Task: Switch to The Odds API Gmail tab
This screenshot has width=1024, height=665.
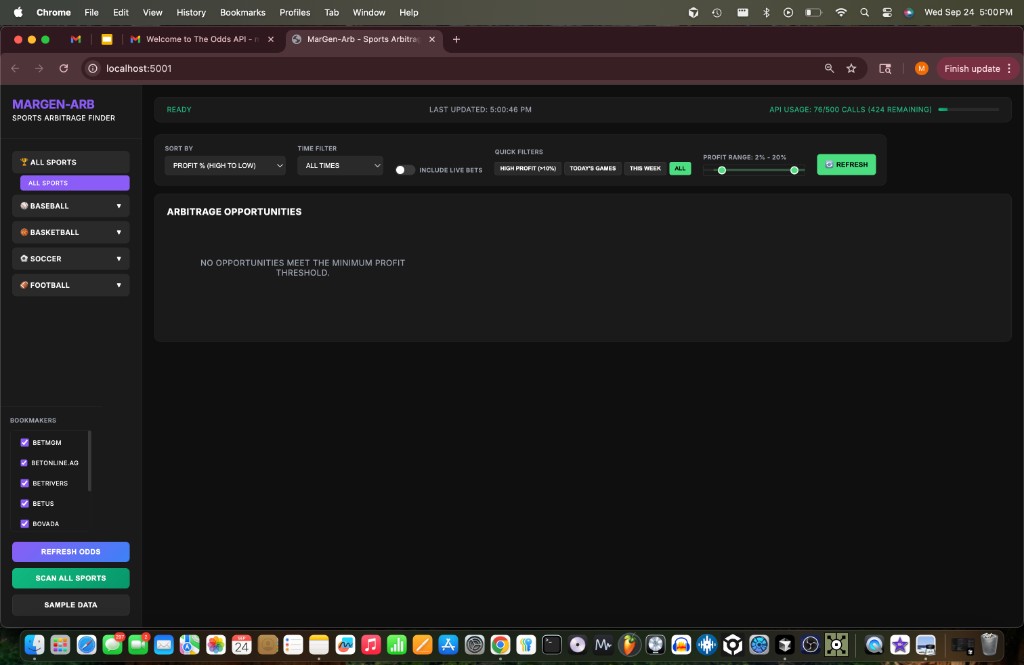Action: (x=202, y=39)
